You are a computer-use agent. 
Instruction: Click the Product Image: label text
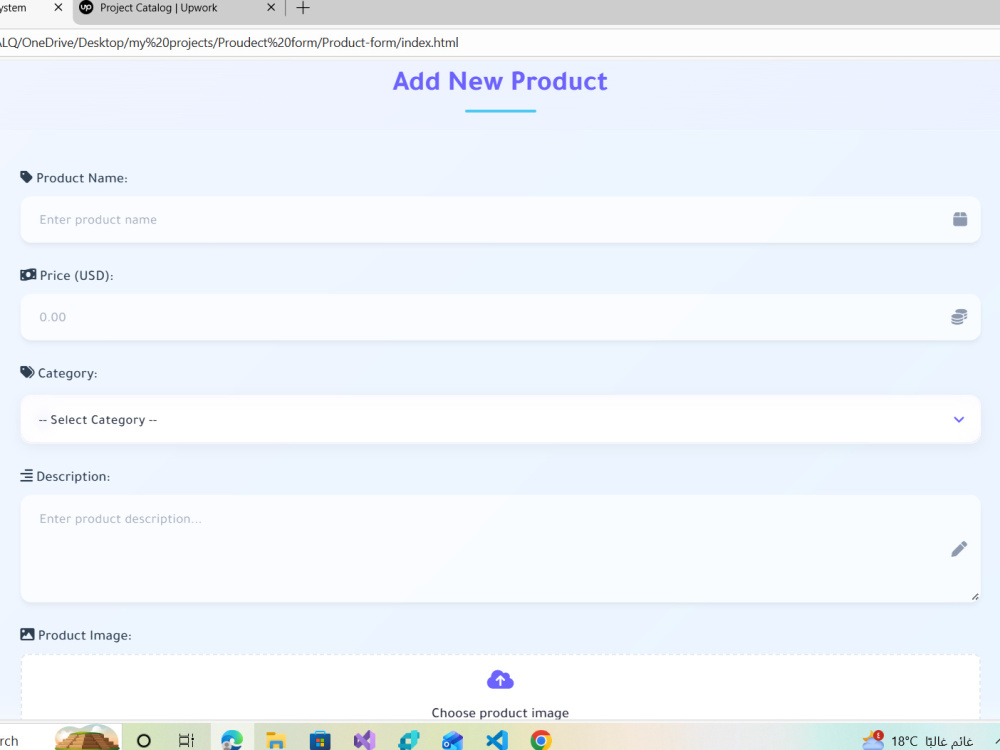85,635
